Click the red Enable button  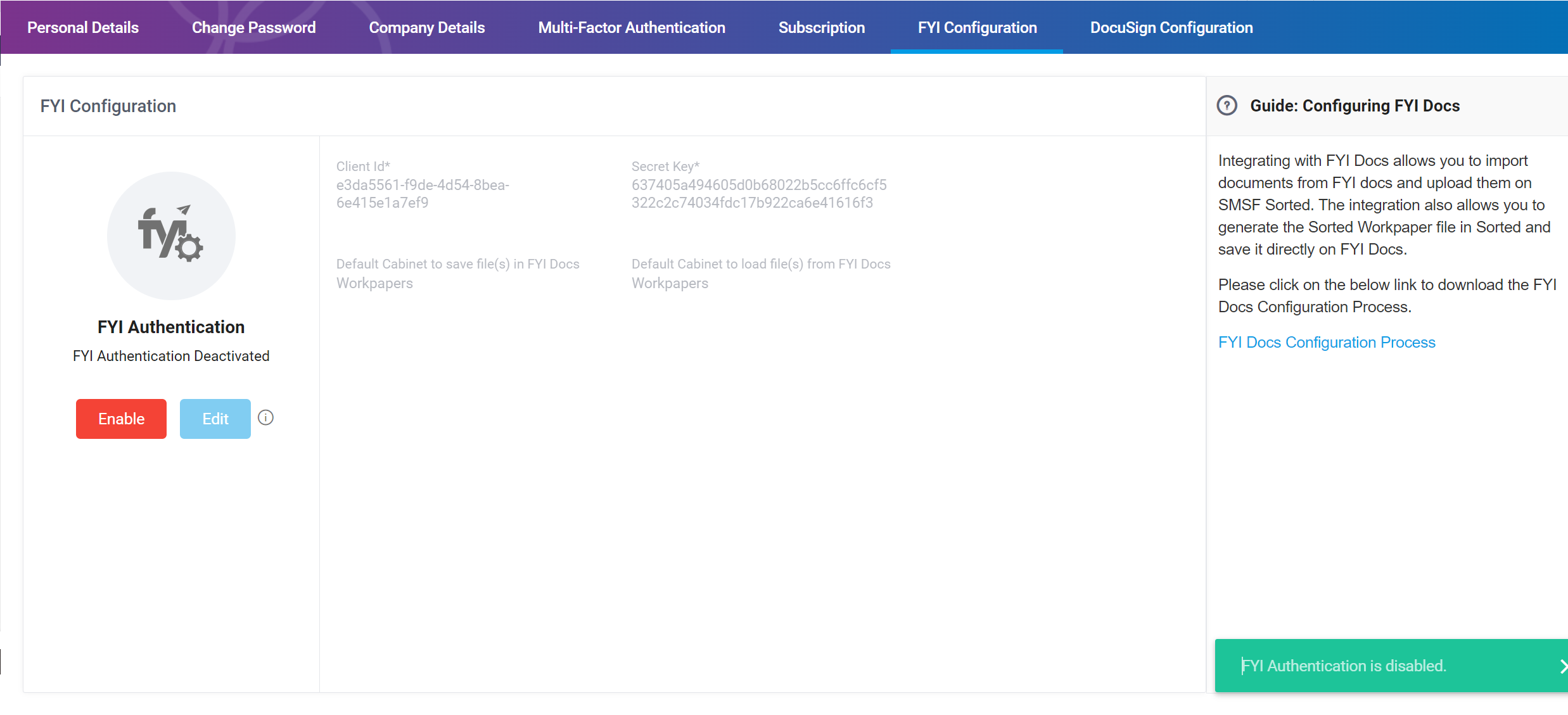pyautogui.click(x=121, y=419)
